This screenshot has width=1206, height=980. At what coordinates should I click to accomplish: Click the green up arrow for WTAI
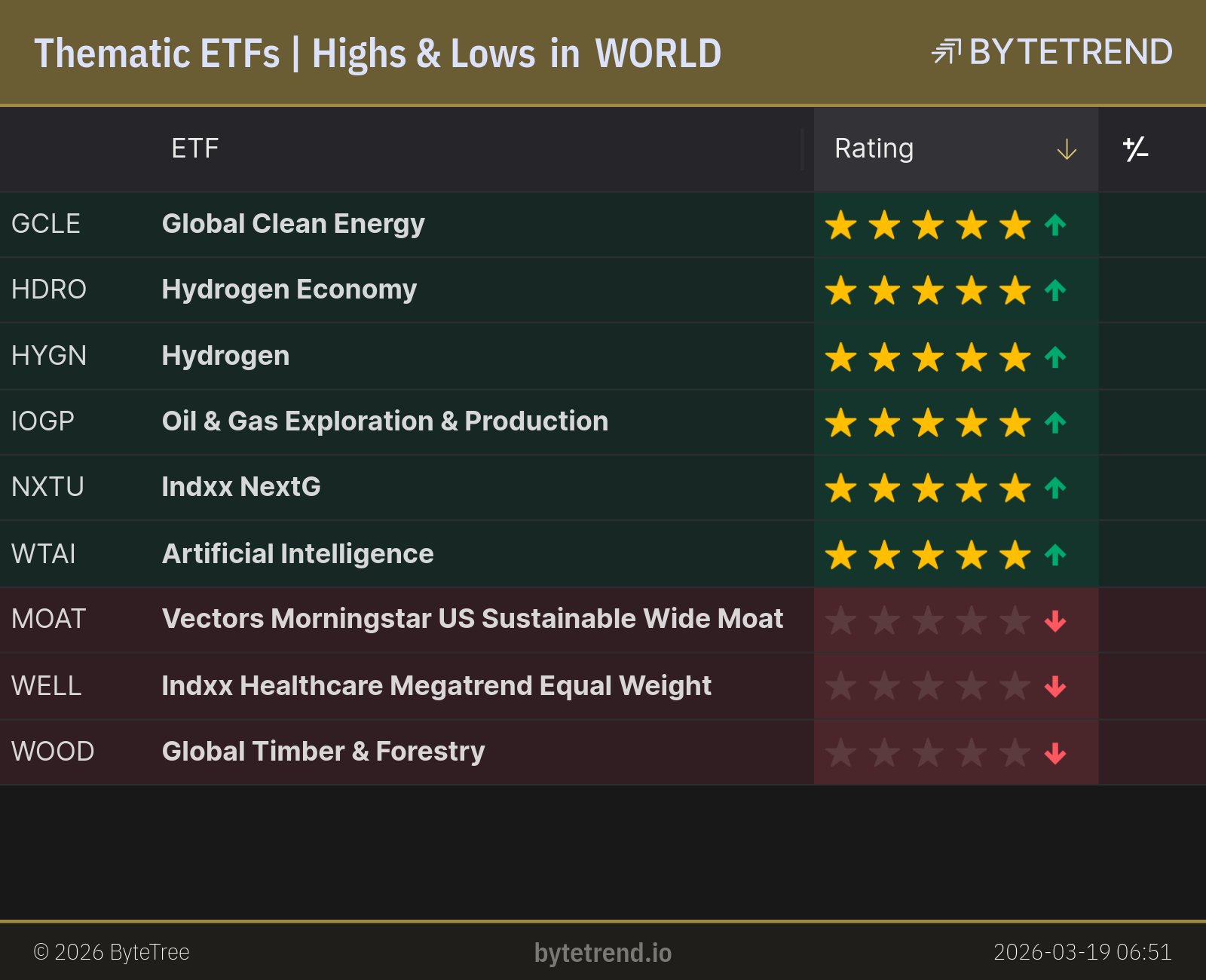(x=1055, y=555)
